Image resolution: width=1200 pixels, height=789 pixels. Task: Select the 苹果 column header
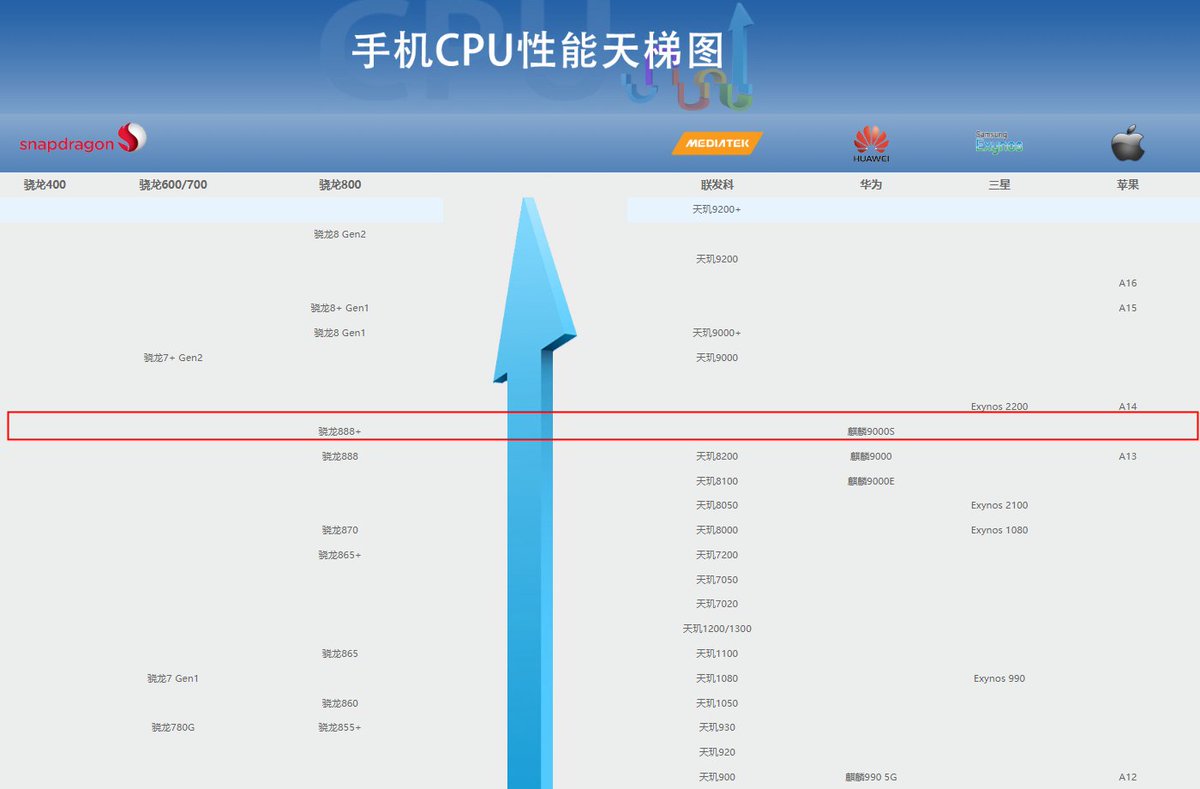tap(1128, 185)
